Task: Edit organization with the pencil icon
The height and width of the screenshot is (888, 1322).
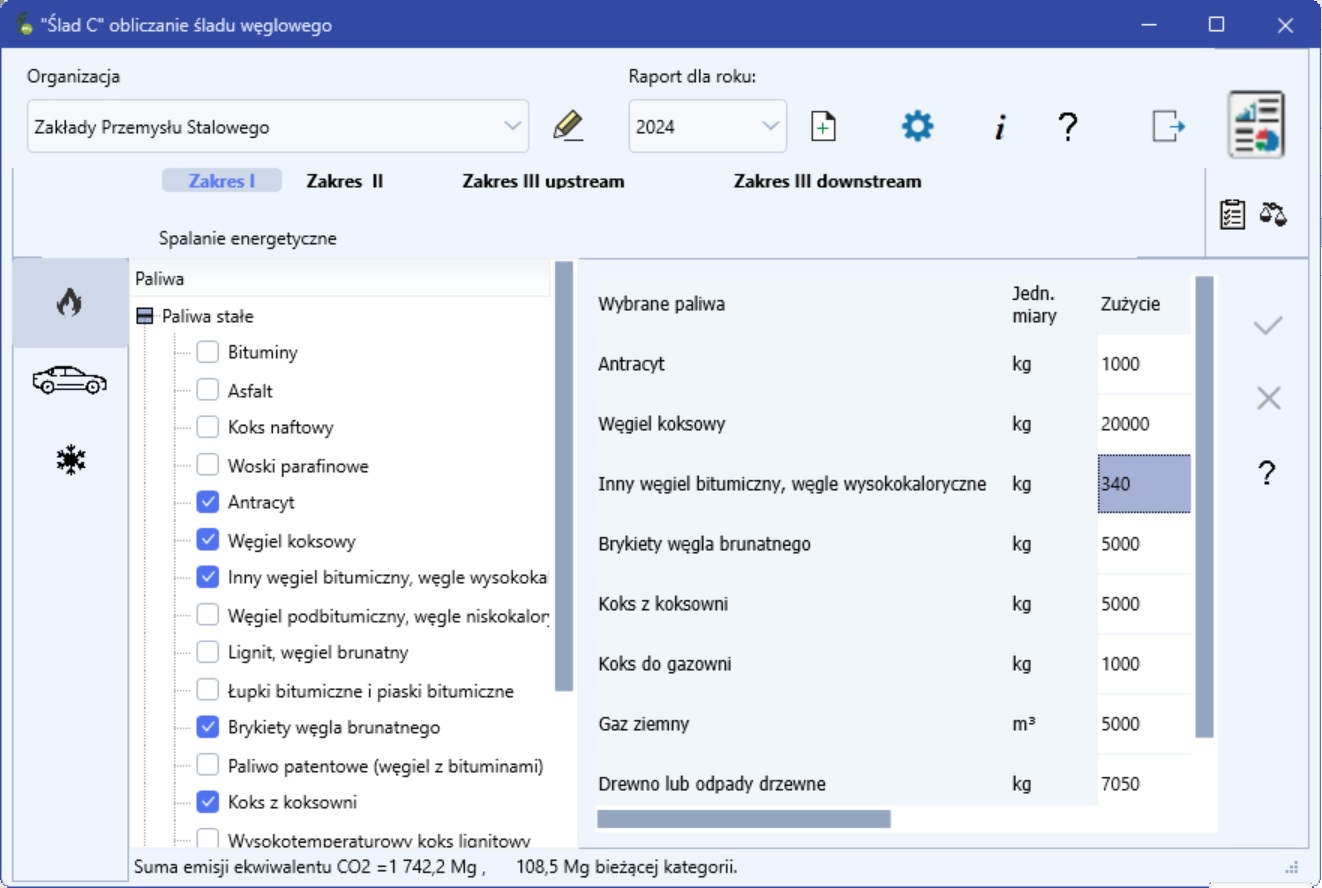Action: [x=568, y=127]
